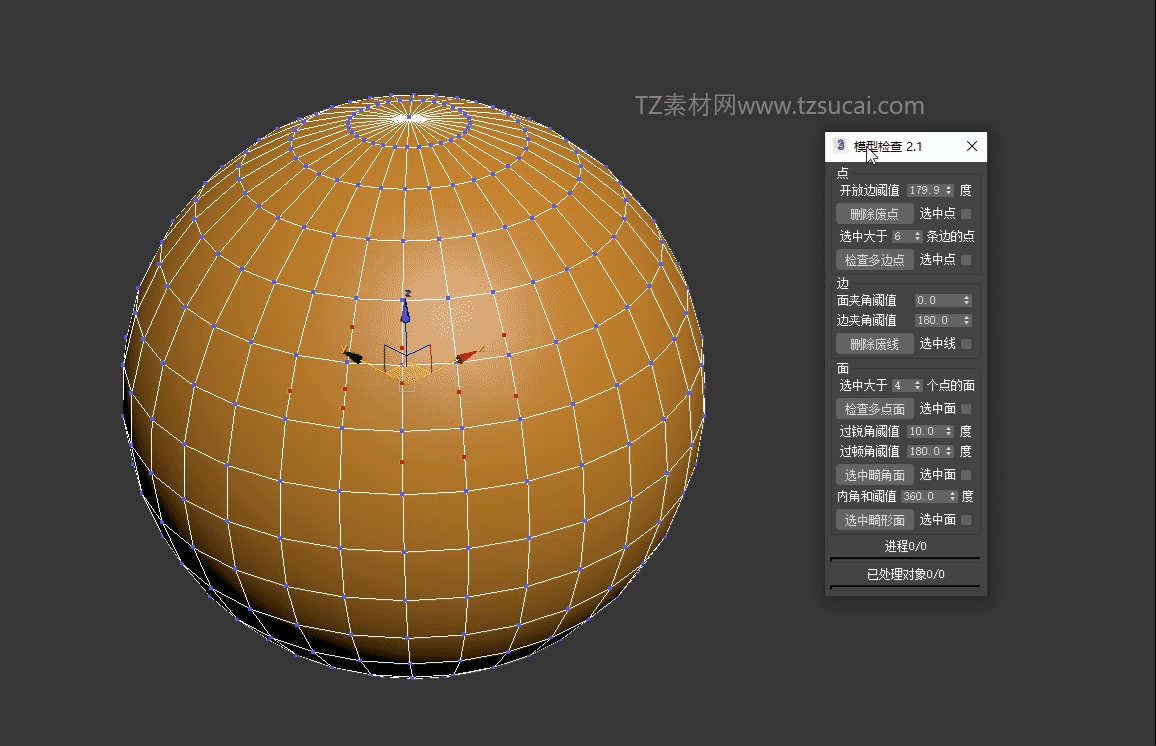1156x746 pixels.
Task: Click the 进程 progress bar
Action: tap(905, 558)
